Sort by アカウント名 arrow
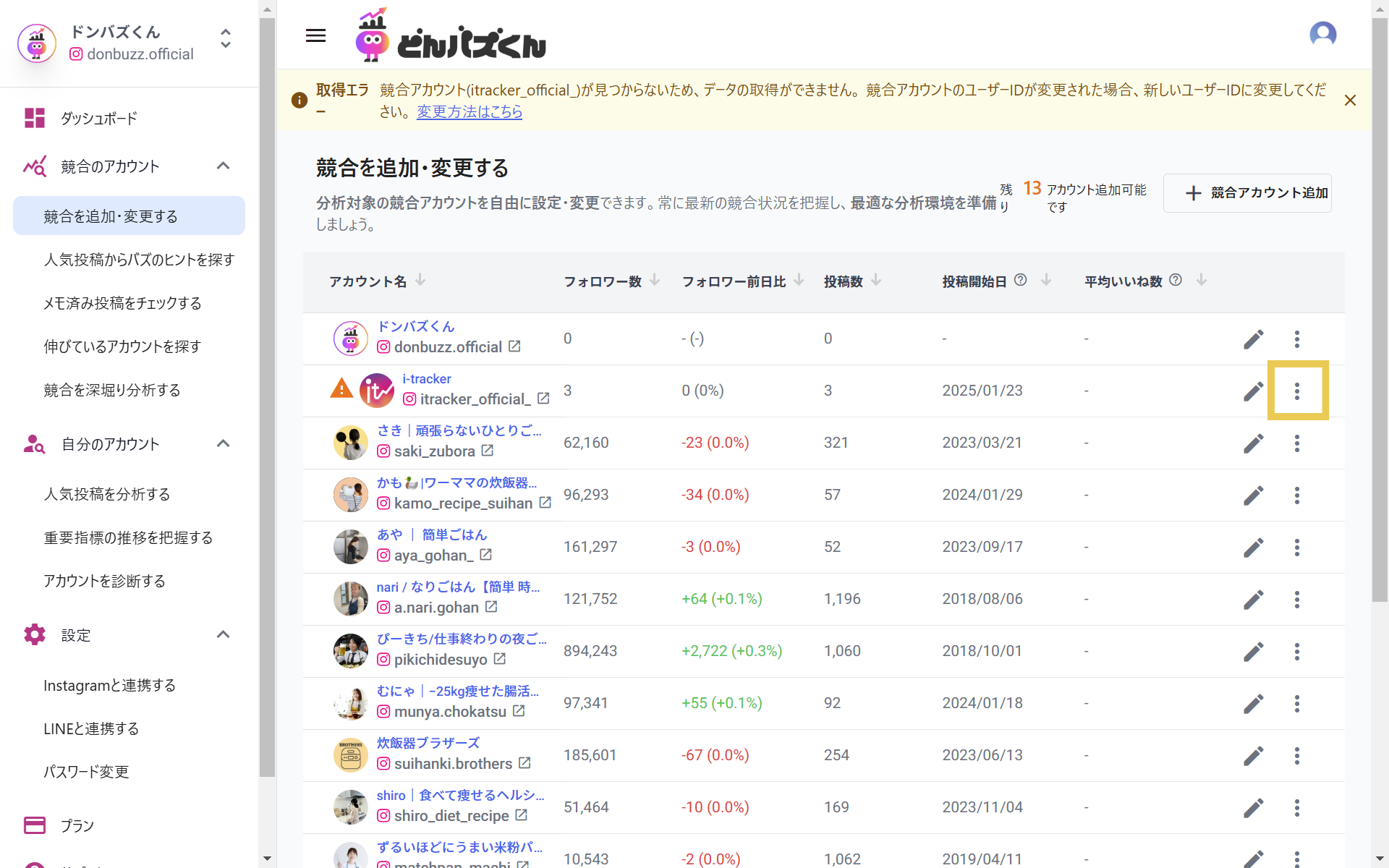Viewport: 1389px width, 868px height. [420, 280]
